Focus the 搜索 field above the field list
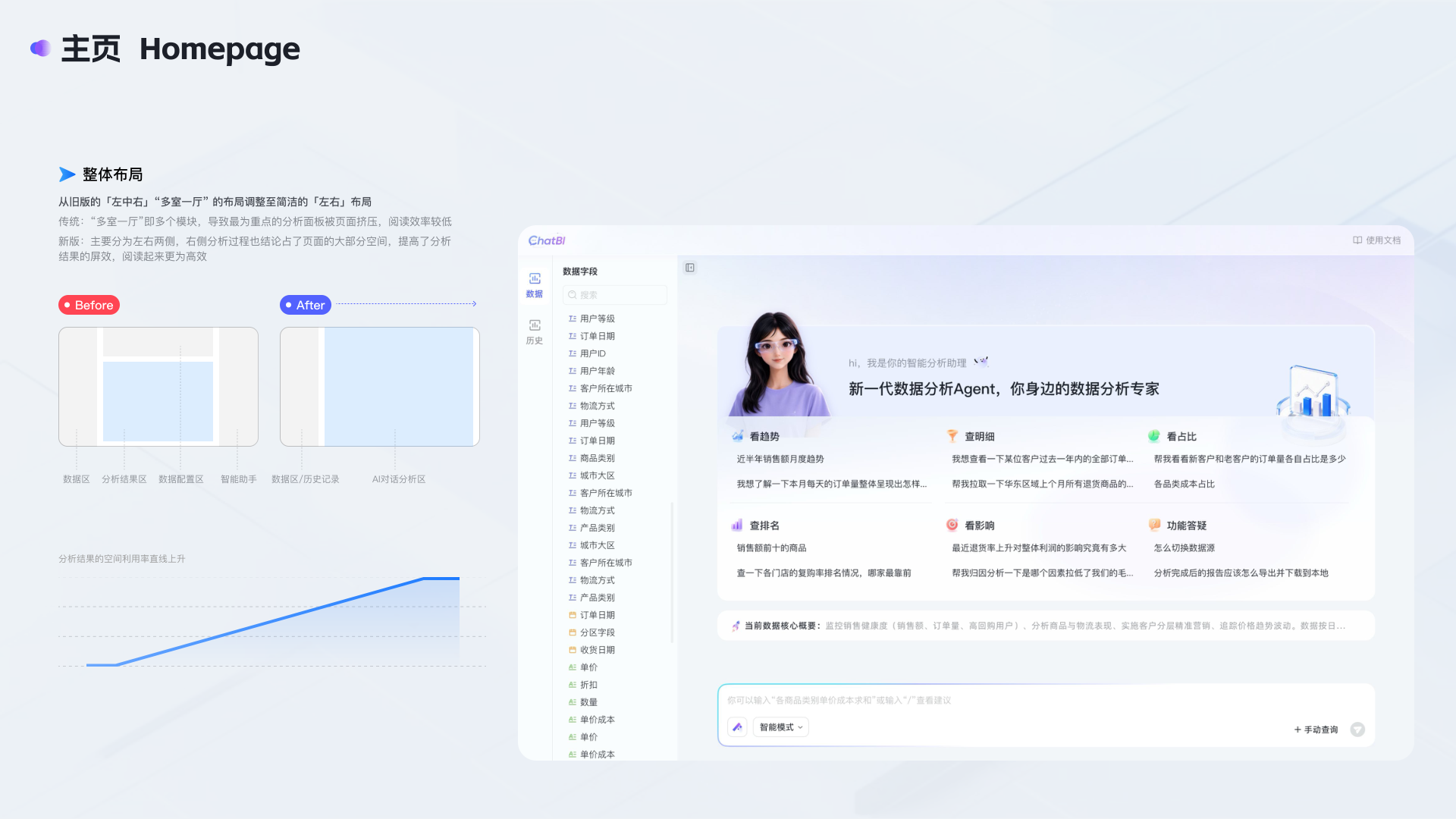This screenshot has height=819, width=1456. click(615, 295)
